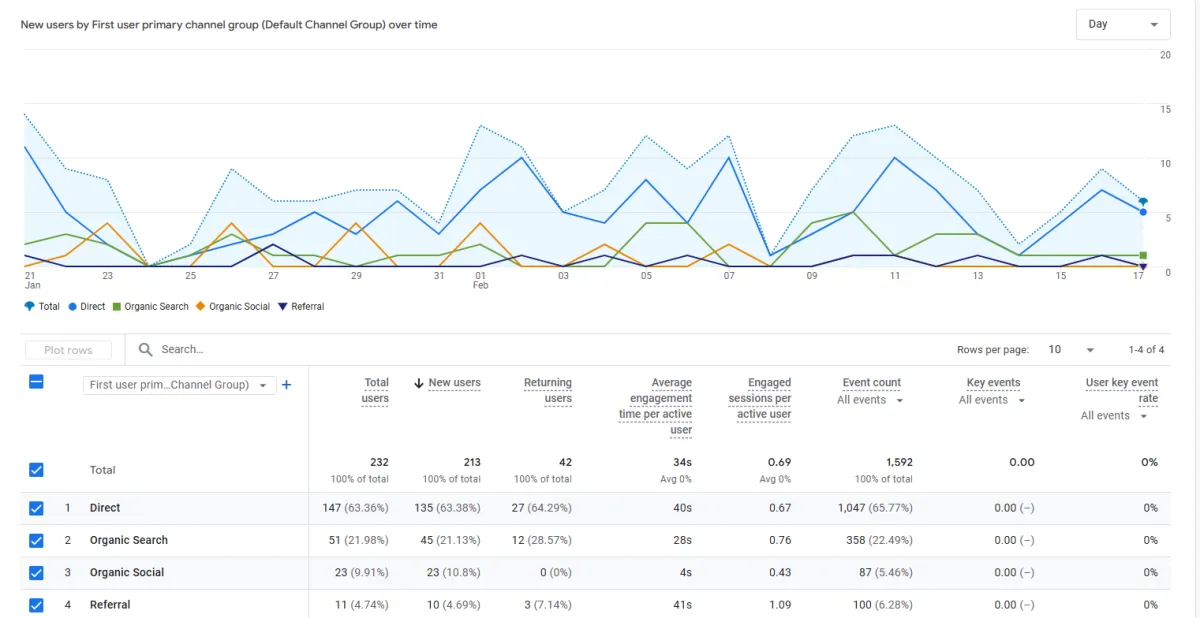1200x618 pixels.
Task: Open the Event count All events filter
Action: tap(870, 400)
